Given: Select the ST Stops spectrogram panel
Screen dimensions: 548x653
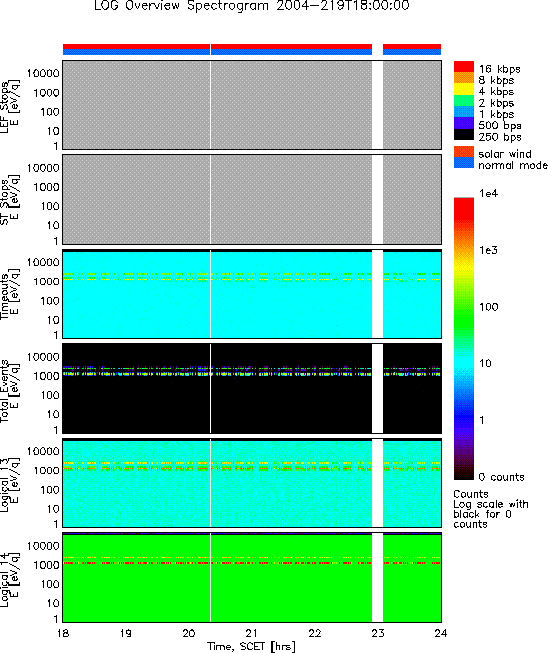Looking at the screenshot, I should point(252,199).
